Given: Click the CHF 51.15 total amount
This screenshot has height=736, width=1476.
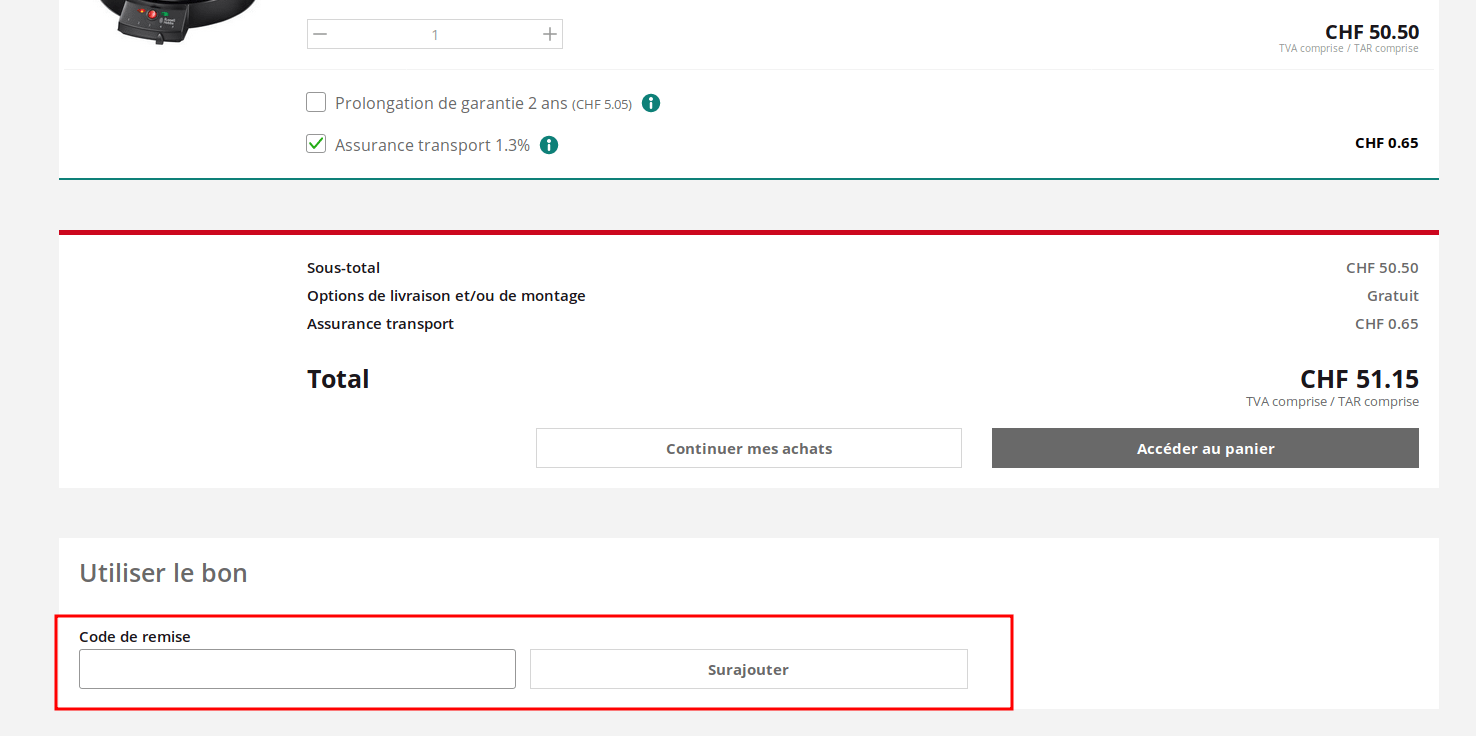Looking at the screenshot, I should coord(1358,379).
